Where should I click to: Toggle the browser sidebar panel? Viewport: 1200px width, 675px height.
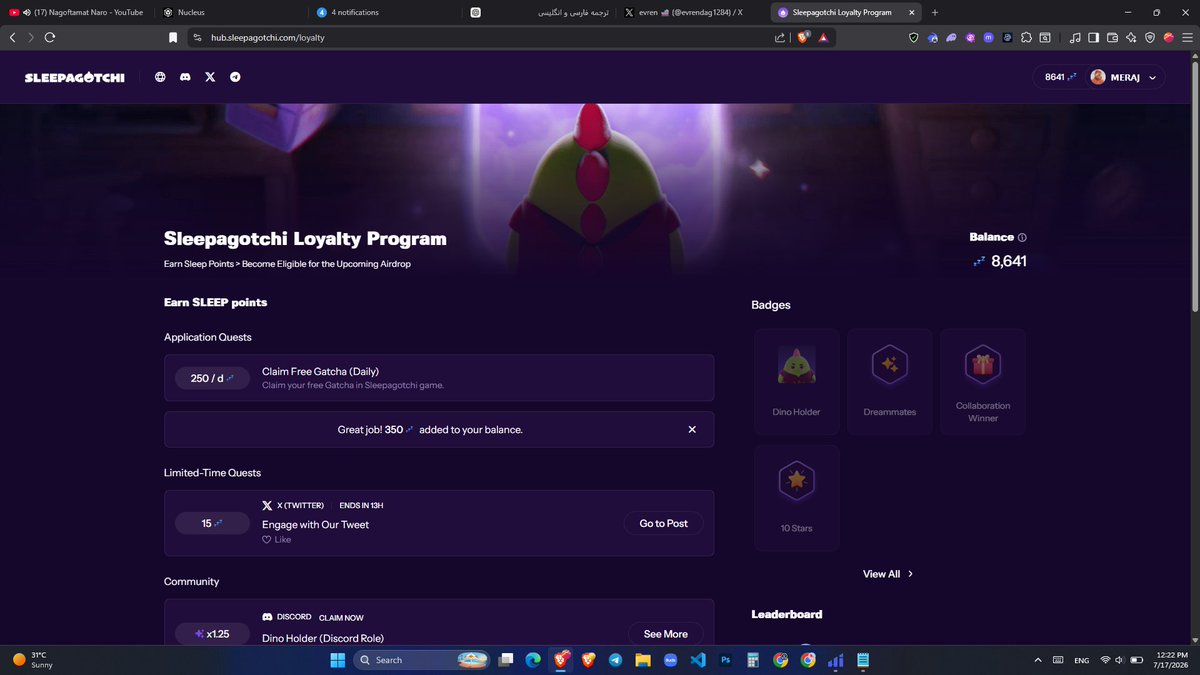1094,37
